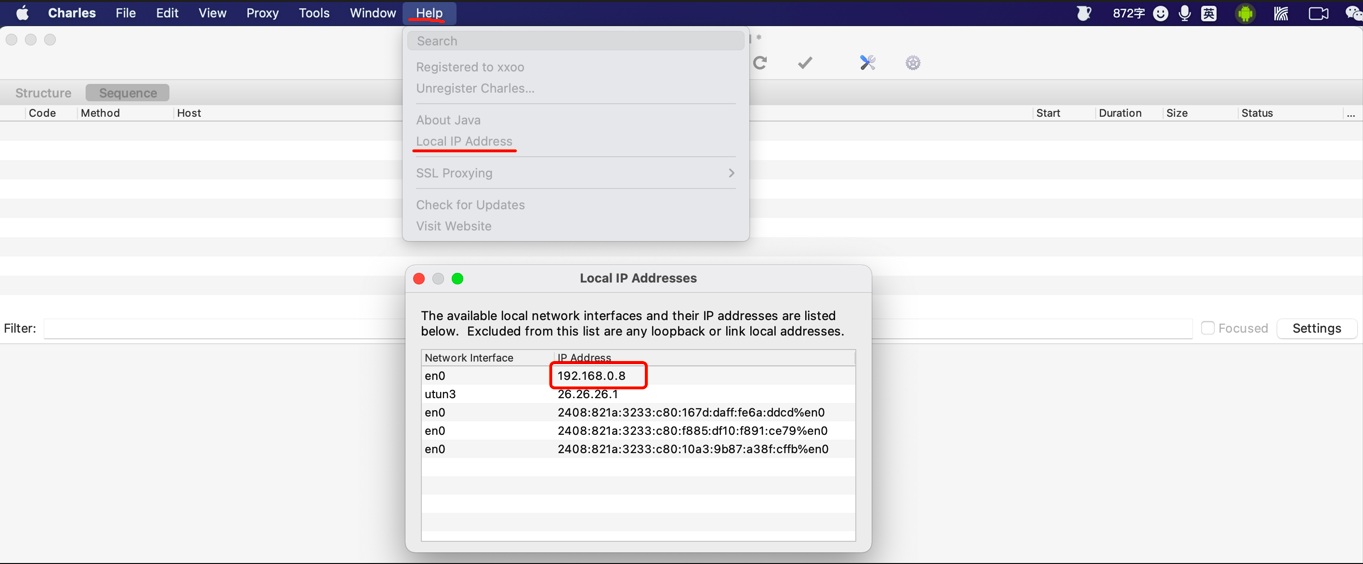Sort by the Host column header

[x=189, y=113]
